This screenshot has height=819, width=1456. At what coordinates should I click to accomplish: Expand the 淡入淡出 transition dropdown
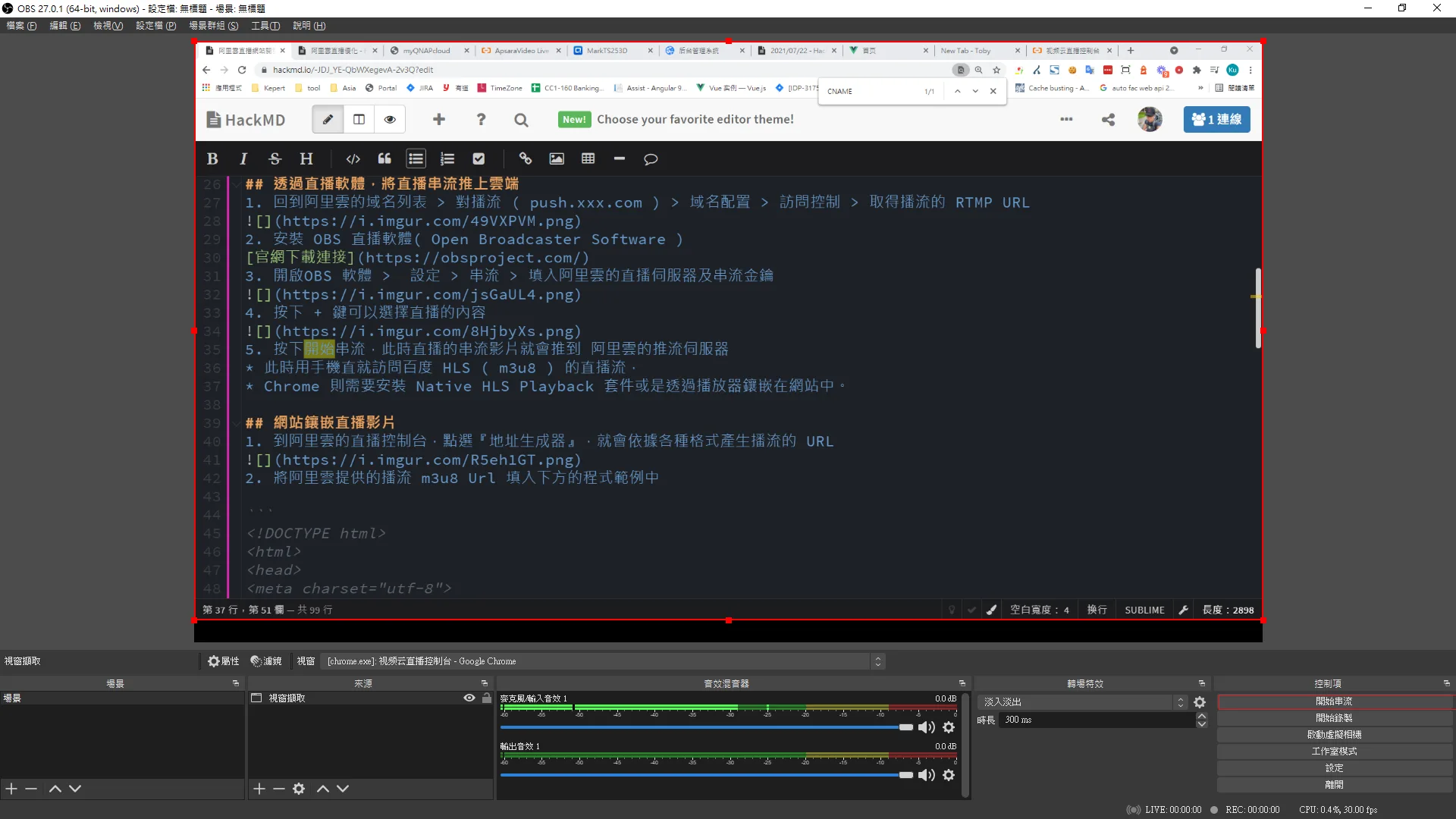1181,702
